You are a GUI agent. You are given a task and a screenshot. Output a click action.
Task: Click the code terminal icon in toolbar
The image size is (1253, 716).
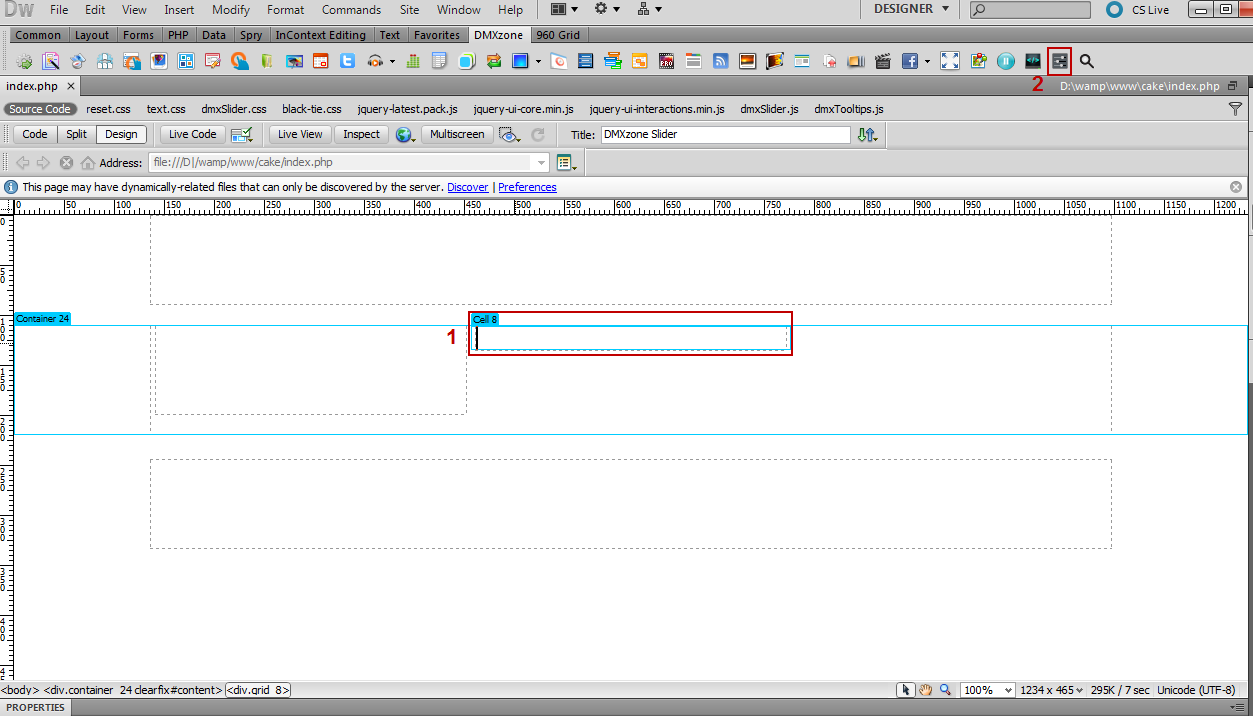click(1033, 61)
